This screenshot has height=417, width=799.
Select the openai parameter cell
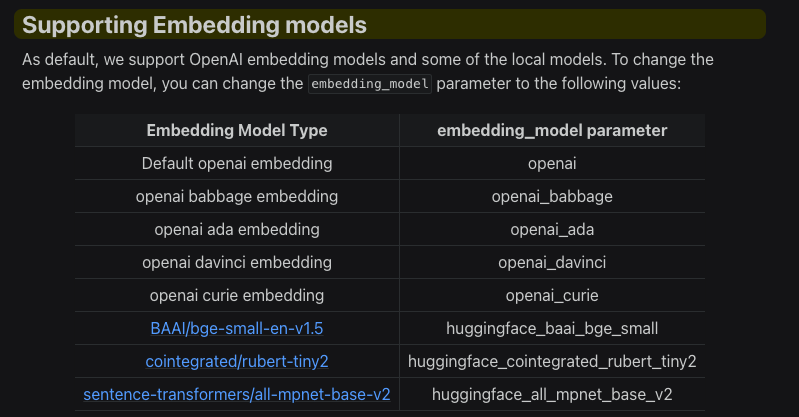(552, 164)
